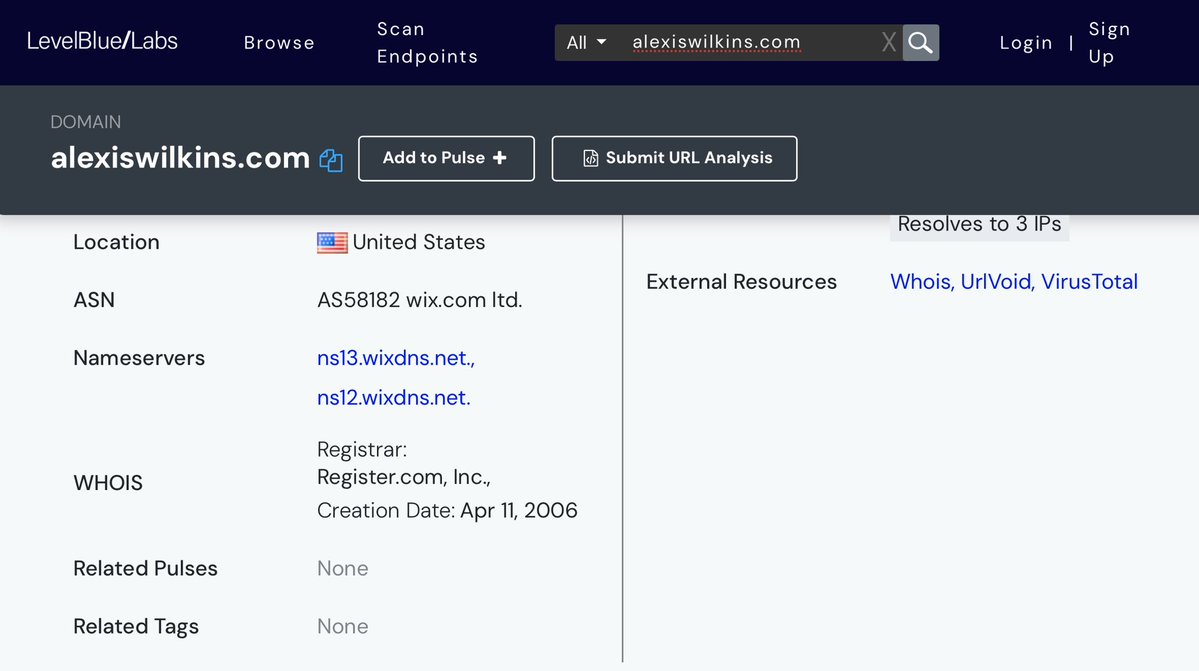The height and width of the screenshot is (671, 1199).
Task: Focus the alexiswilkins.com search input
Action: (x=740, y=43)
